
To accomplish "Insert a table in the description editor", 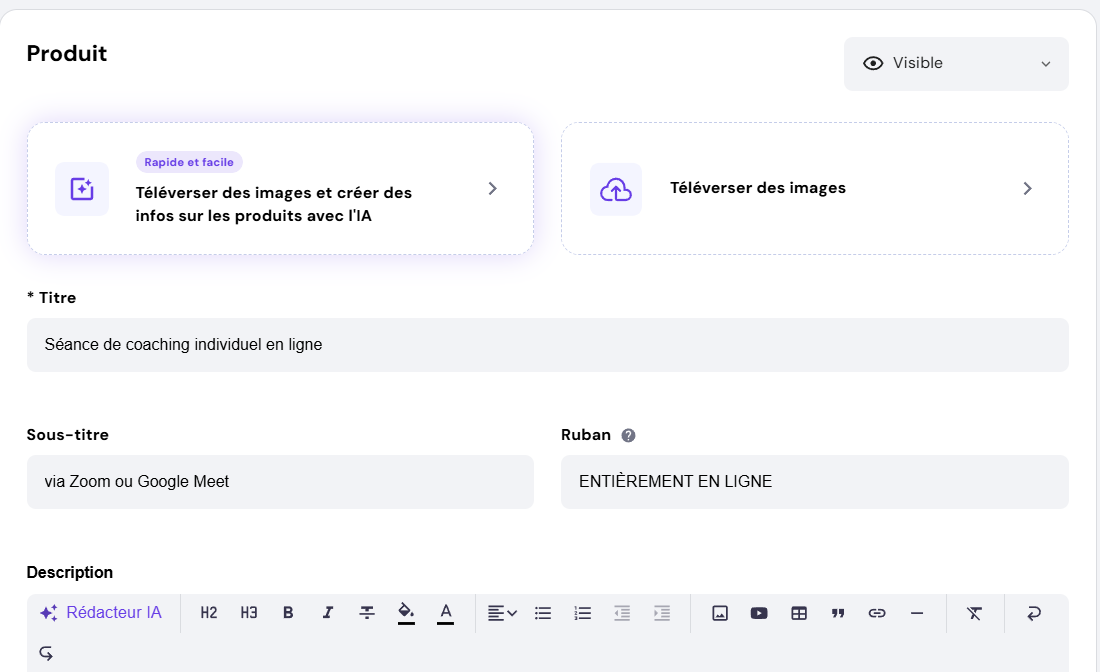I will (798, 612).
